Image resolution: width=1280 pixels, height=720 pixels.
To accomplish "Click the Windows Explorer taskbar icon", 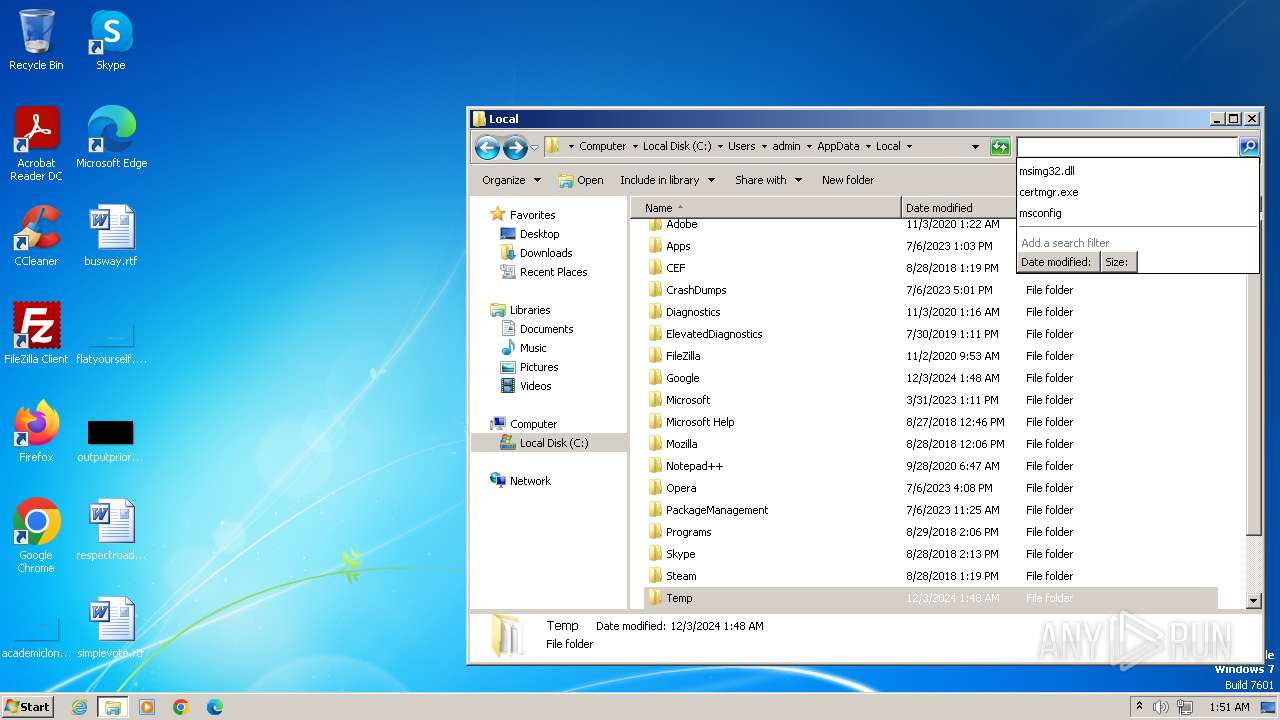I will tap(113, 707).
